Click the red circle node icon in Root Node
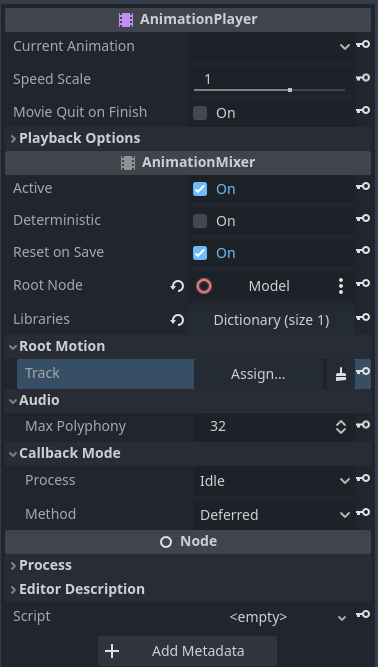 pos(204,286)
